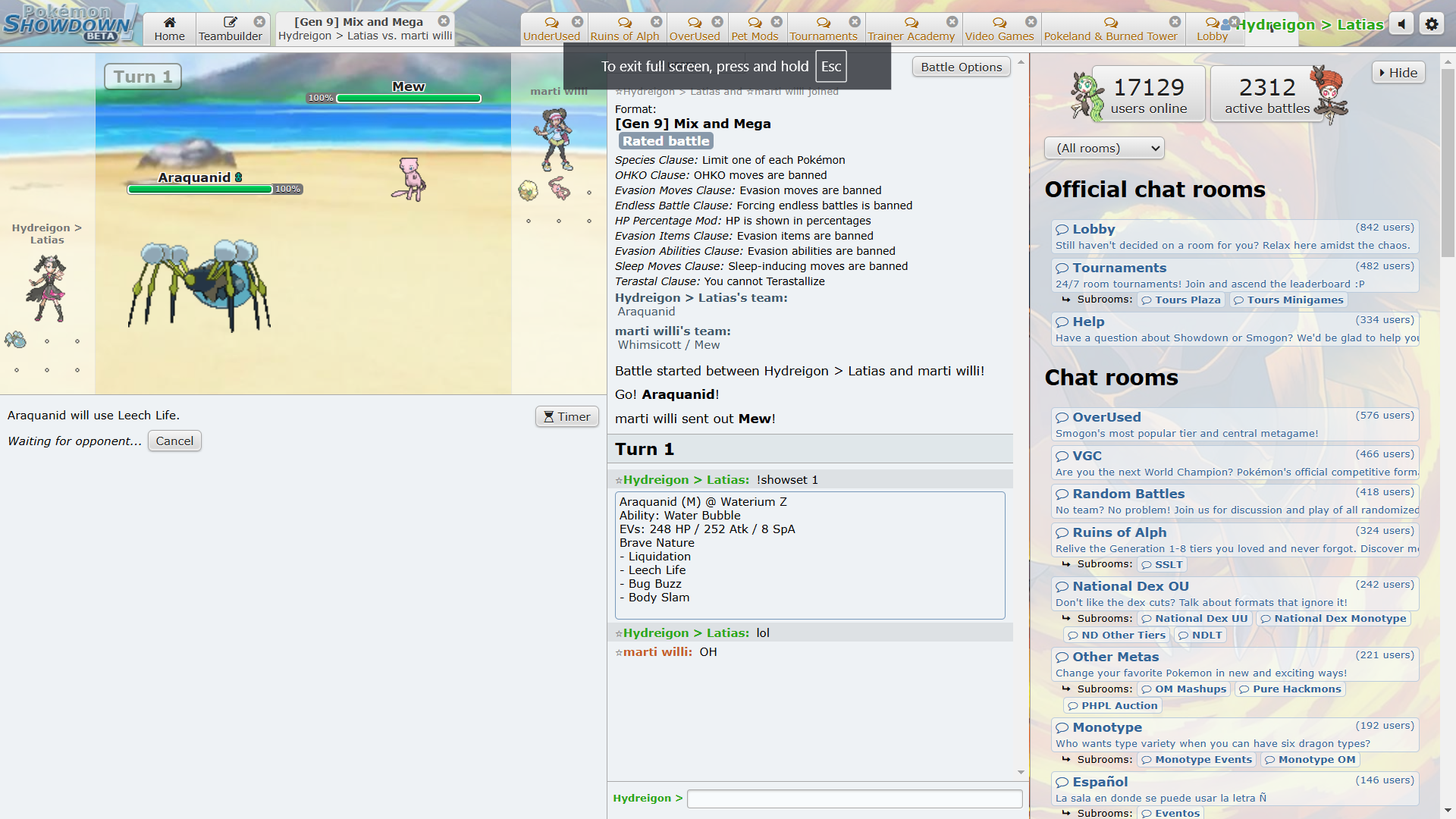The height and width of the screenshot is (819, 1456).
Task: Click Mew's HP bar
Action: click(x=408, y=99)
